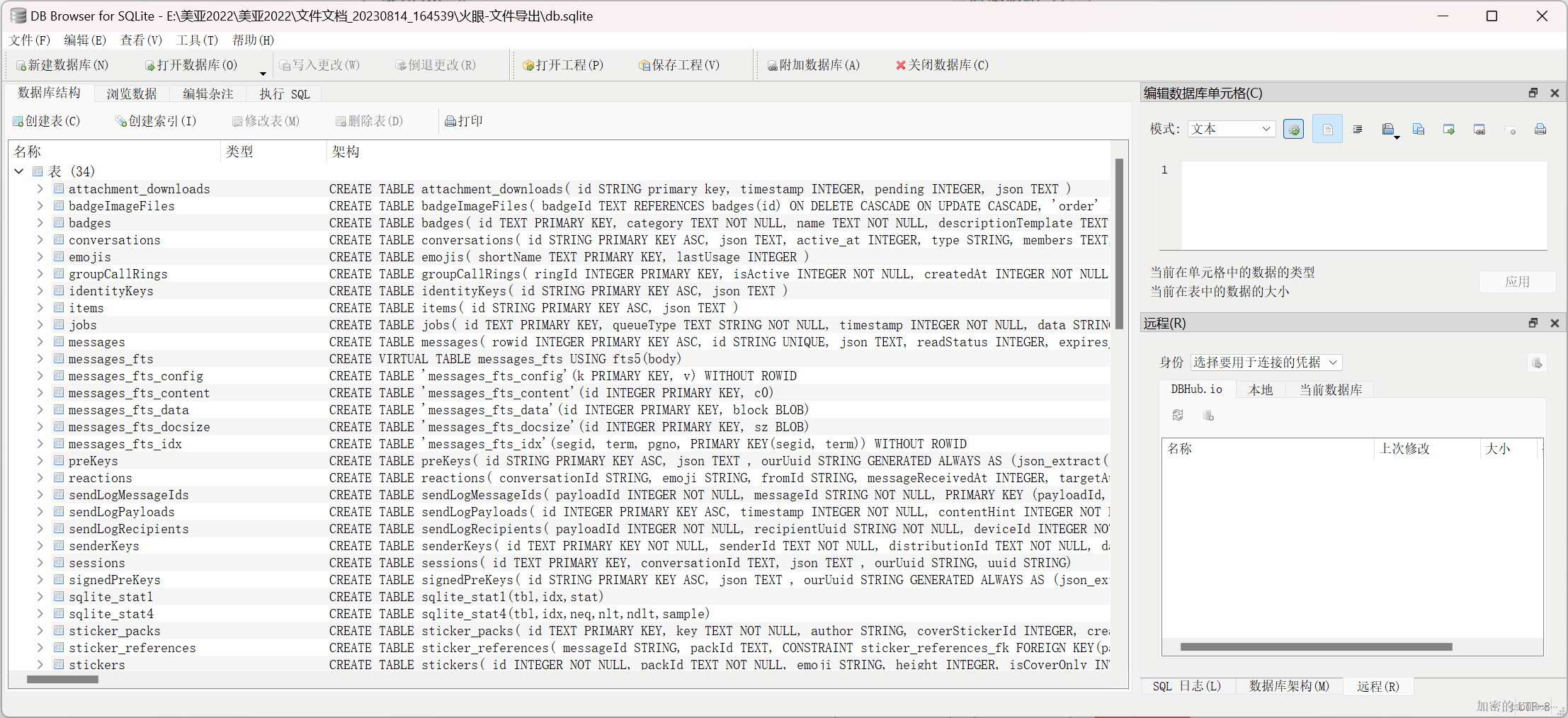1568x718 pixels.
Task: Expand the attachment_downloads table row
Action: [40, 189]
